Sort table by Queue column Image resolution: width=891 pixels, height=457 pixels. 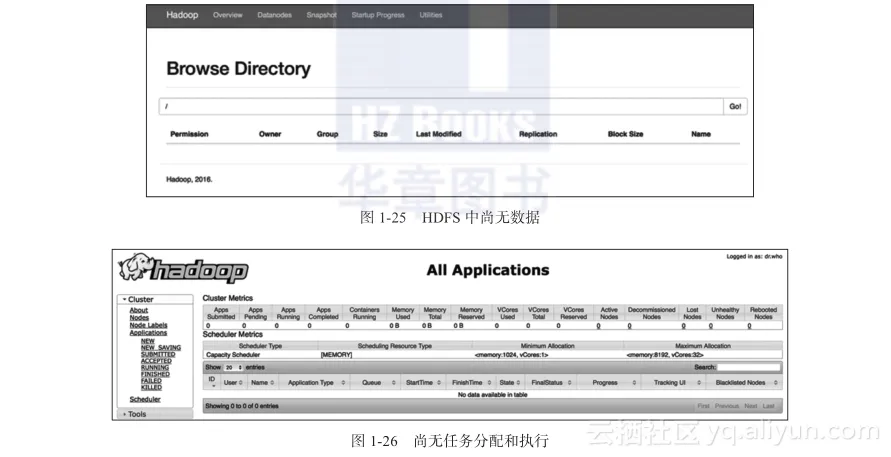click(x=376, y=383)
